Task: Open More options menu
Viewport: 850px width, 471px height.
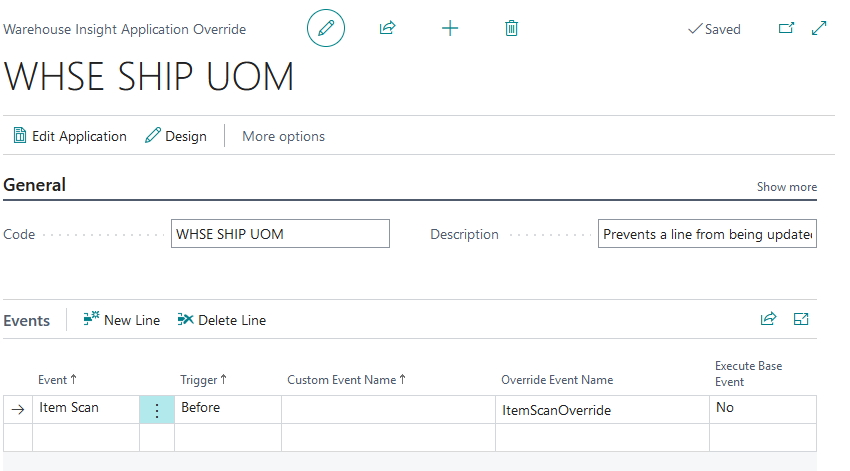Action: point(283,136)
